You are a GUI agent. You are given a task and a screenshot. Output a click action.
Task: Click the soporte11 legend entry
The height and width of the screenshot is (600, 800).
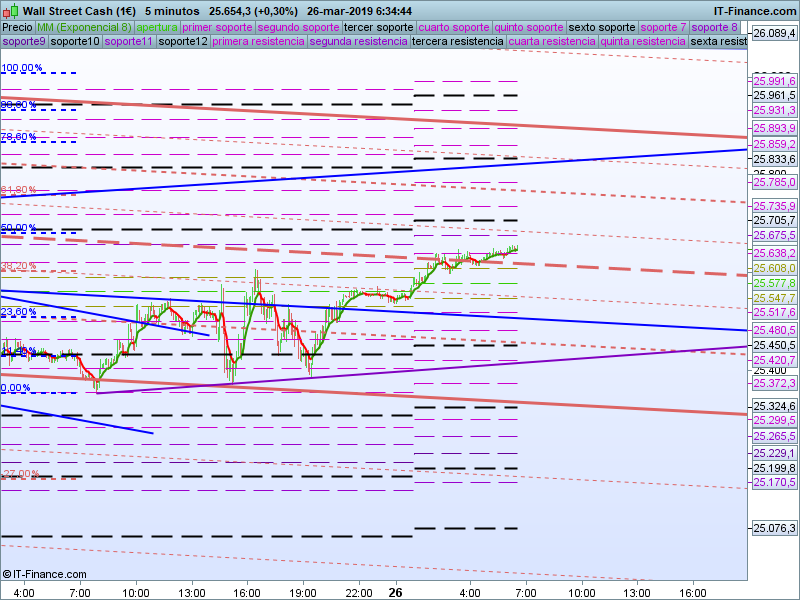pyautogui.click(x=129, y=41)
